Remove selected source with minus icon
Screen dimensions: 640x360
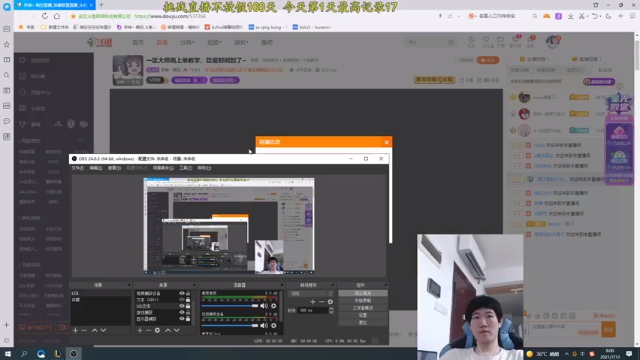(149, 330)
